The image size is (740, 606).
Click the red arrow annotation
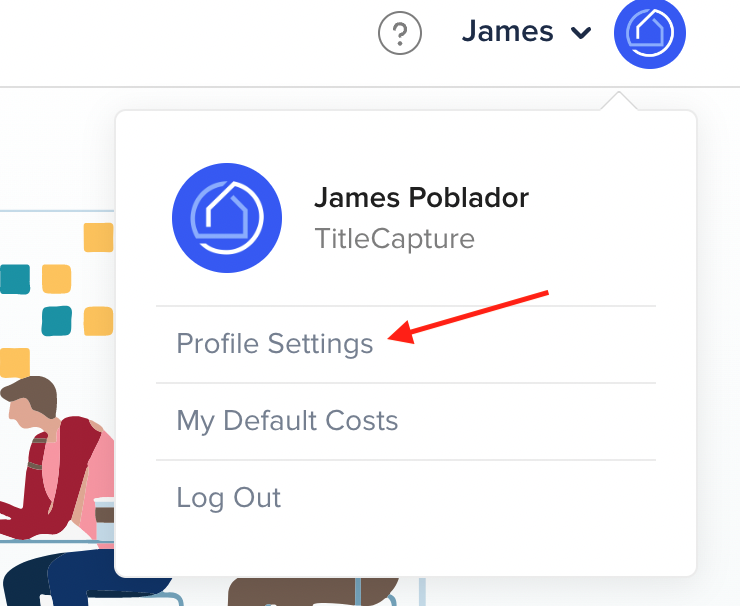click(467, 317)
